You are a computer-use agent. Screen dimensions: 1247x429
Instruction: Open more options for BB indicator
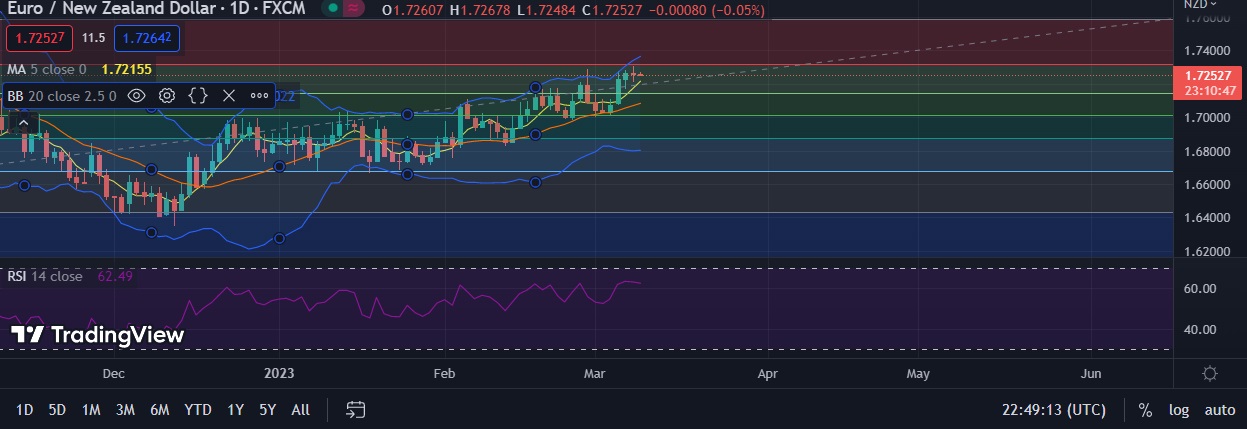pos(259,96)
